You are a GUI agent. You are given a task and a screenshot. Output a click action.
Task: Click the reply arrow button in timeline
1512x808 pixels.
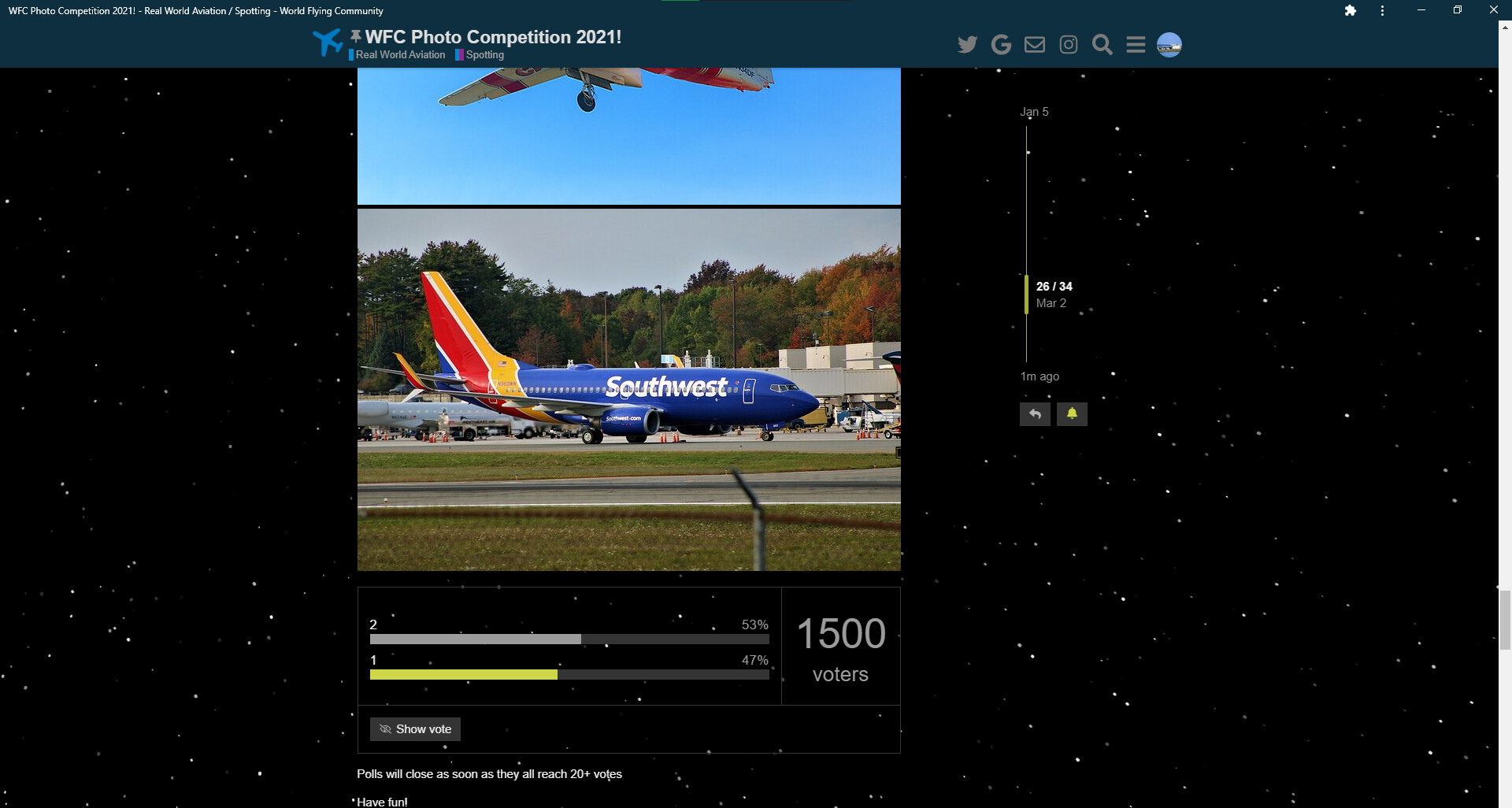[1035, 414]
